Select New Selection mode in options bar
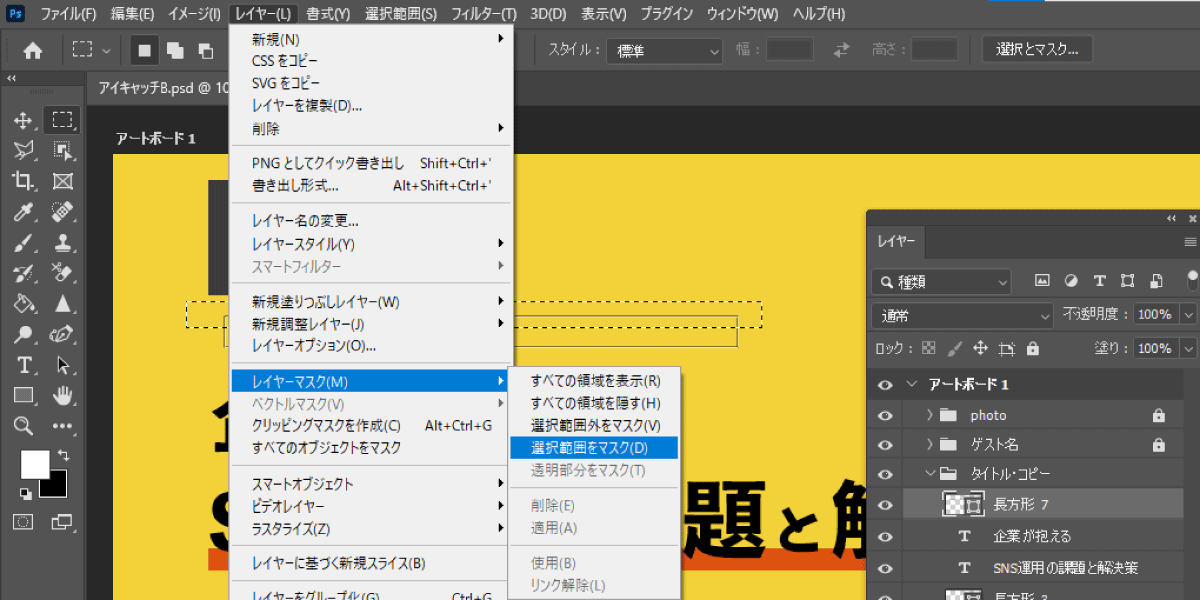This screenshot has height=600, width=1200. 145,50
